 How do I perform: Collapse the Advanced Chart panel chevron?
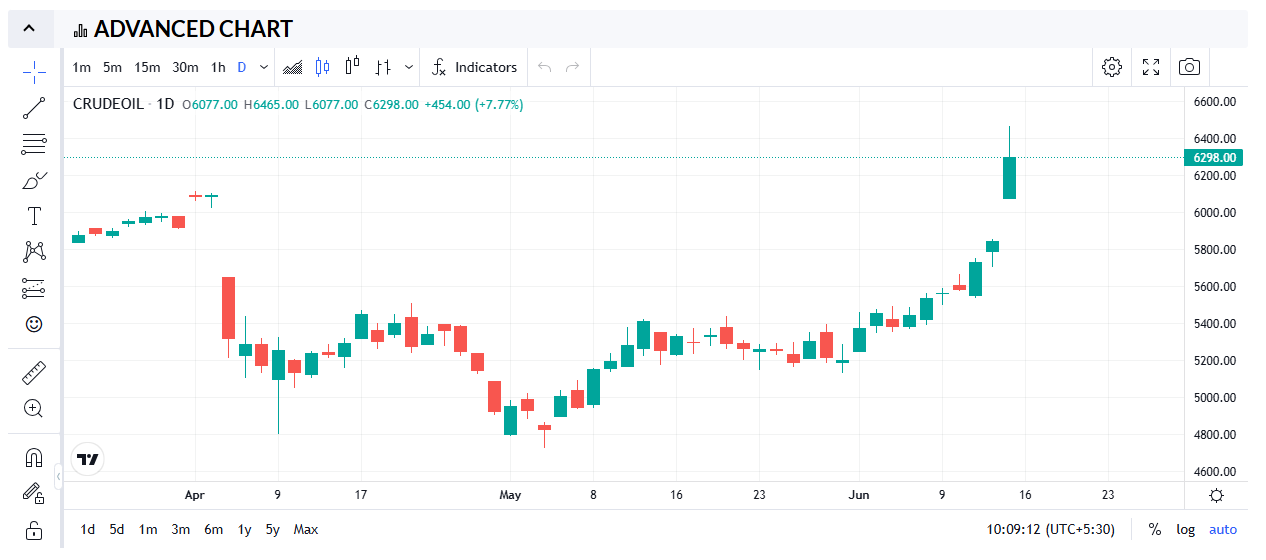pyautogui.click(x=30, y=29)
